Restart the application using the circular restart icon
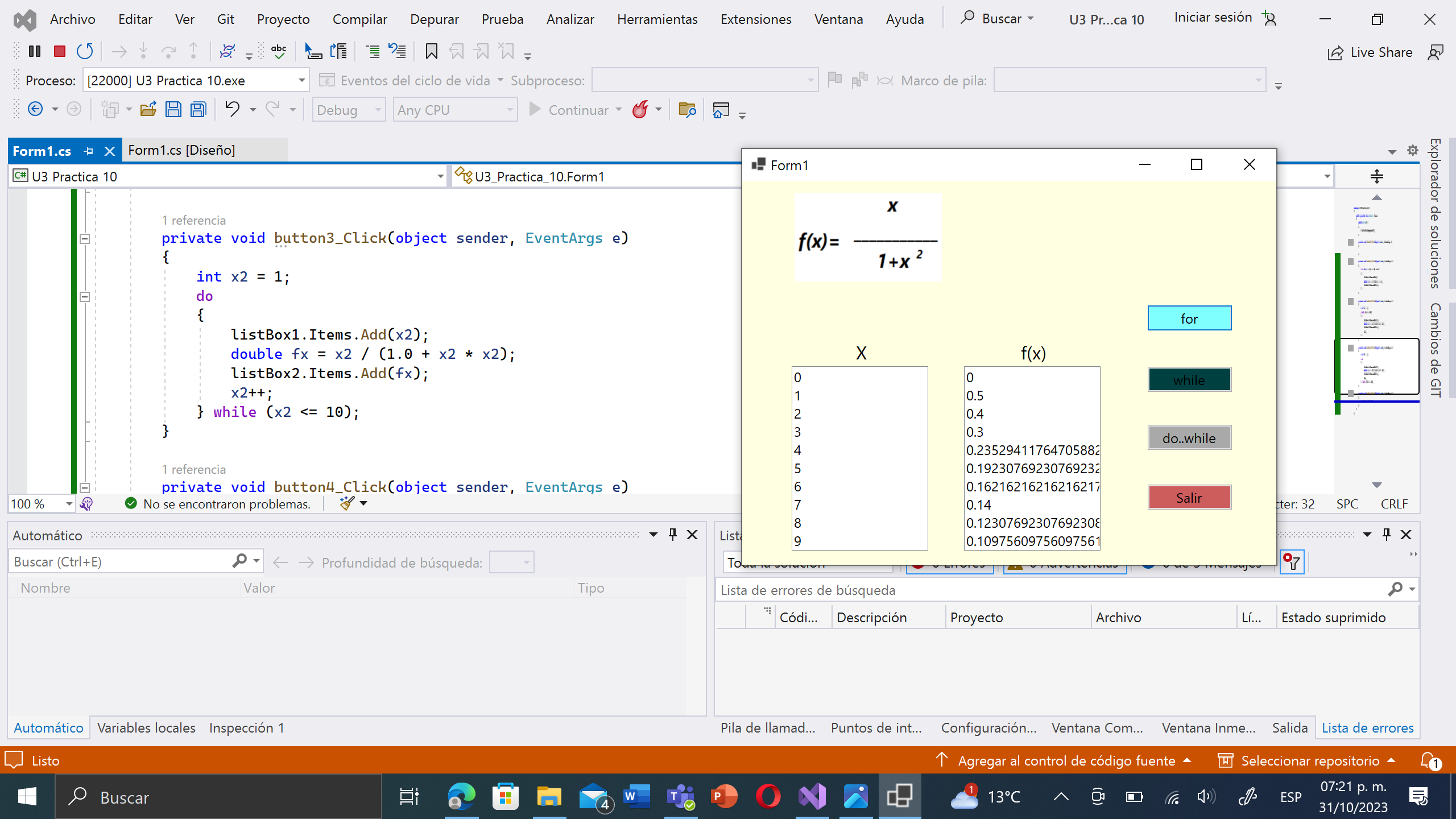 [x=85, y=52]
